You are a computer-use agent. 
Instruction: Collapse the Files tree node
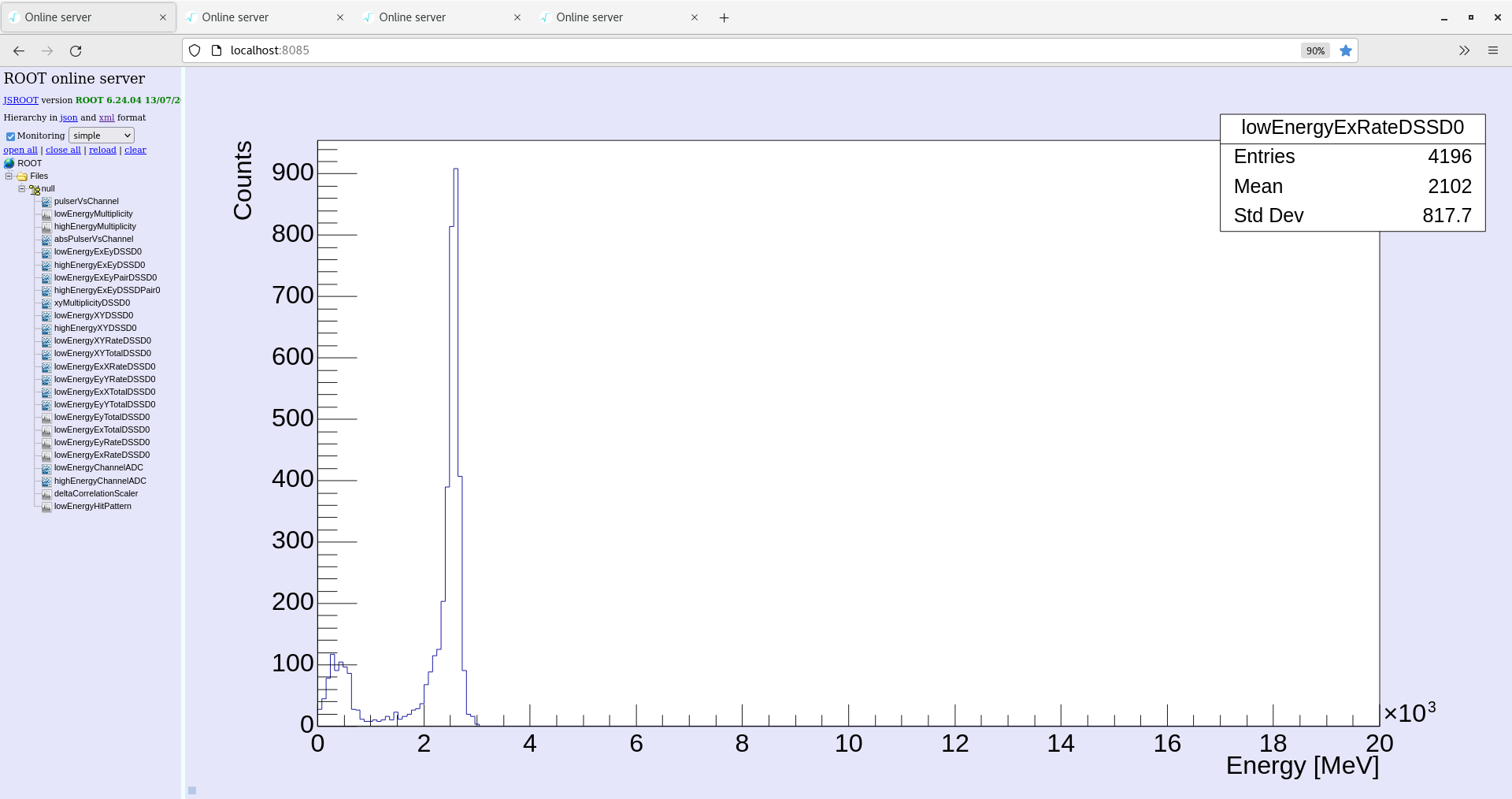click(9, 176)
